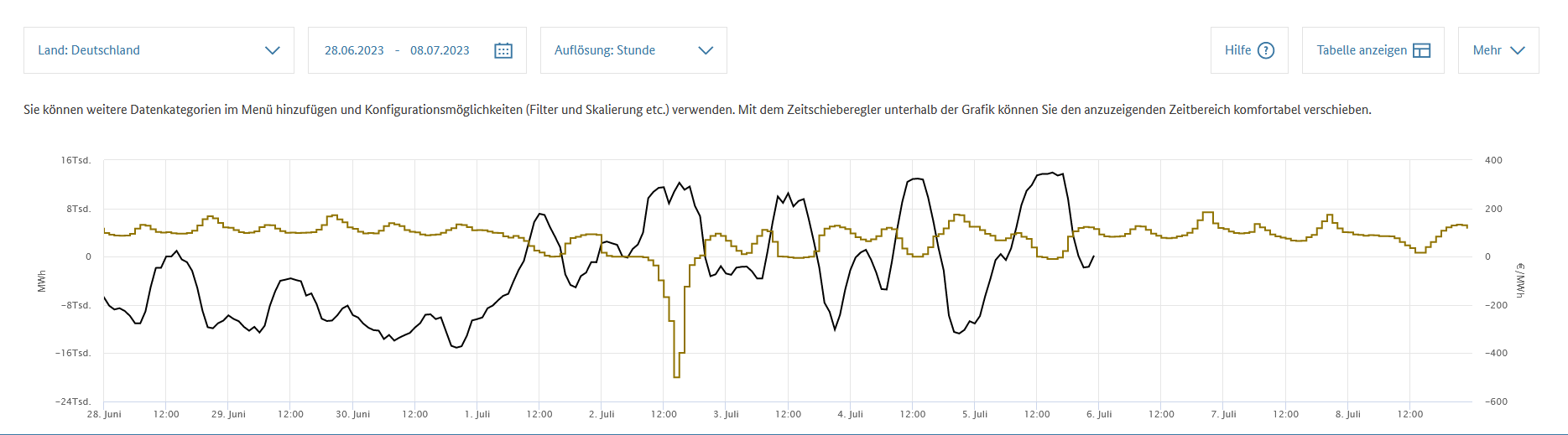
Task: Click the table icon beside Tabelle anzeigen
Action: tap(1421, 50)
